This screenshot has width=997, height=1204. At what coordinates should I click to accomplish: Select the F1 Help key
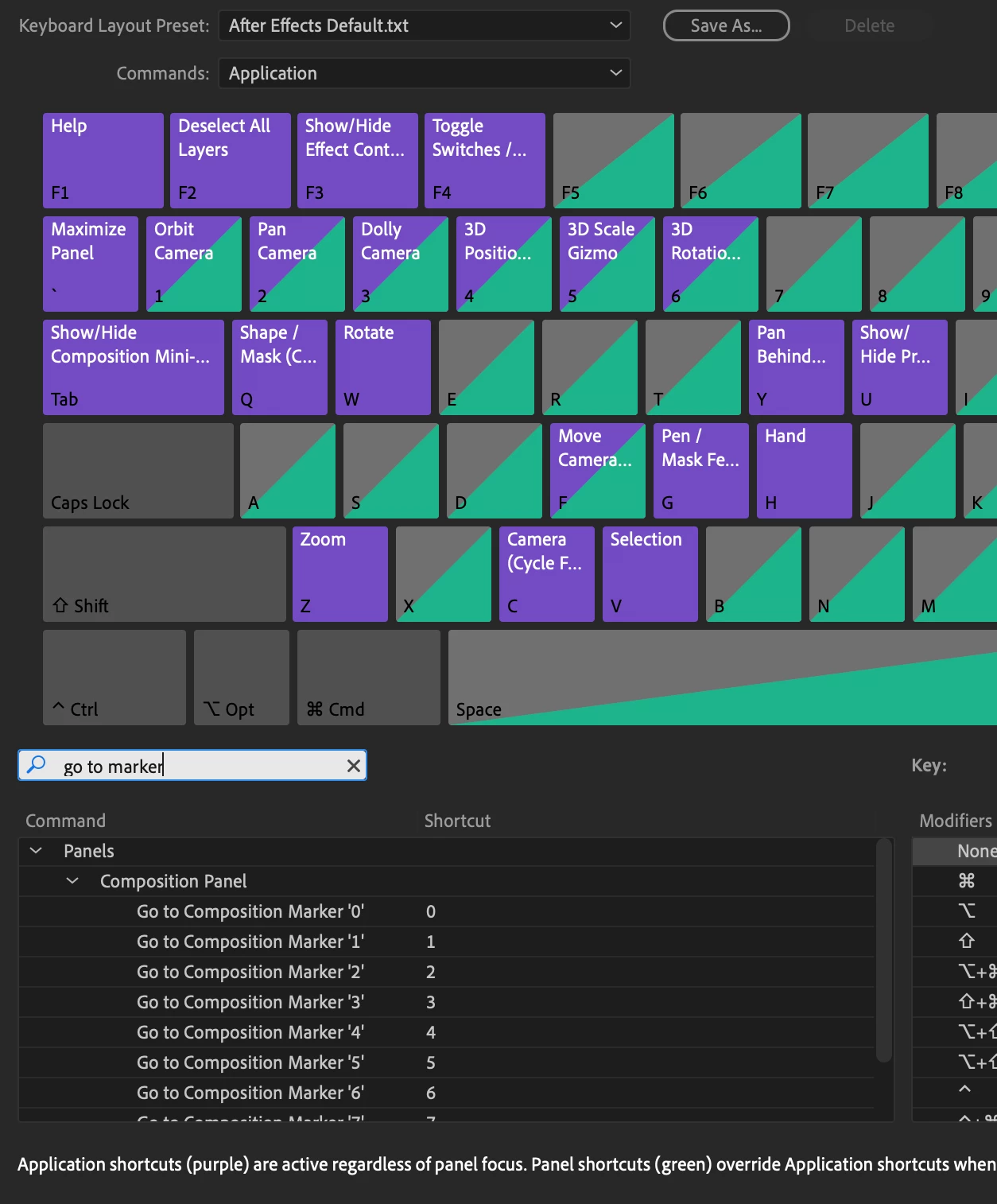(103, 161)
